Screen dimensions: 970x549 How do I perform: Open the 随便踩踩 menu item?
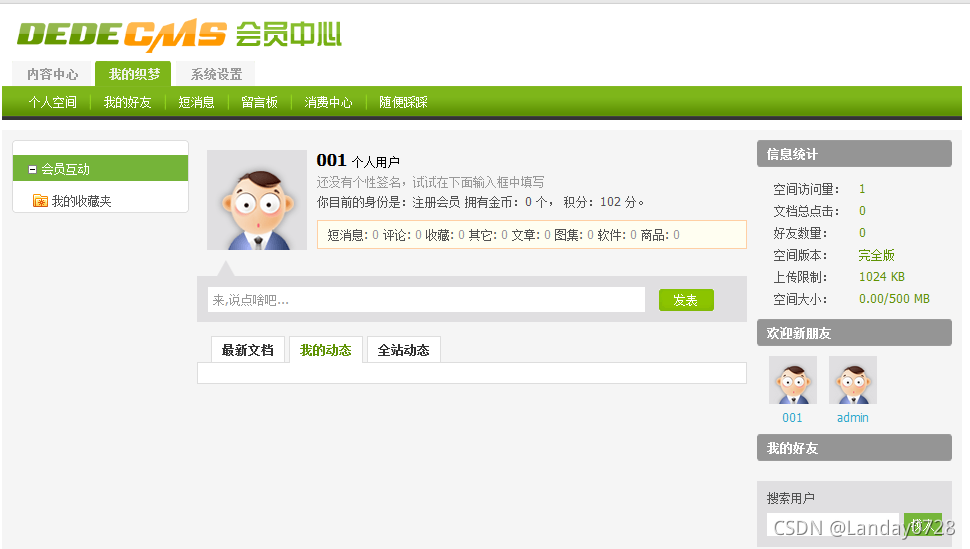coord(403,102)
